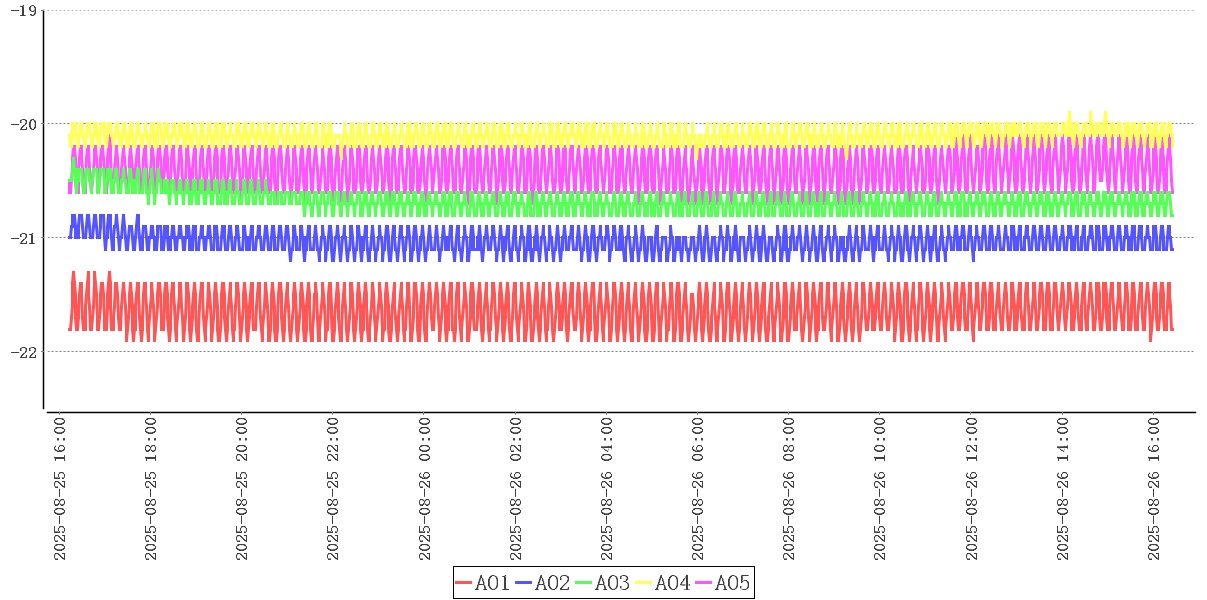
Task: Click the magenta A05 legend color marker
Action: pos(704,583)
